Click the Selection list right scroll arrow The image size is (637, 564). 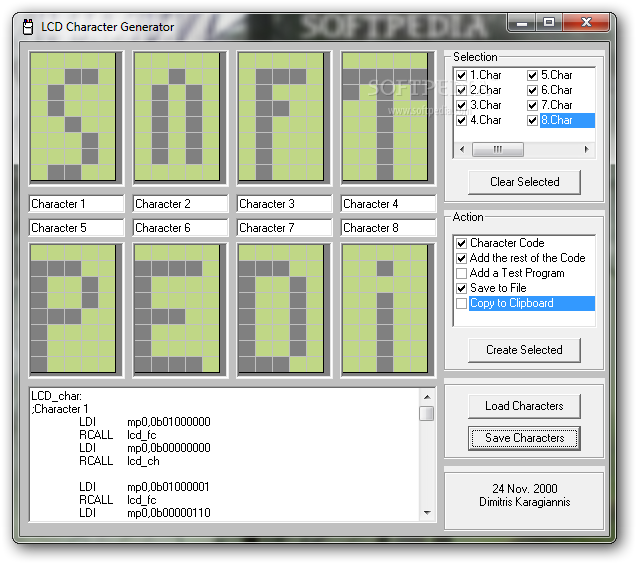click(x=586, y=149)
